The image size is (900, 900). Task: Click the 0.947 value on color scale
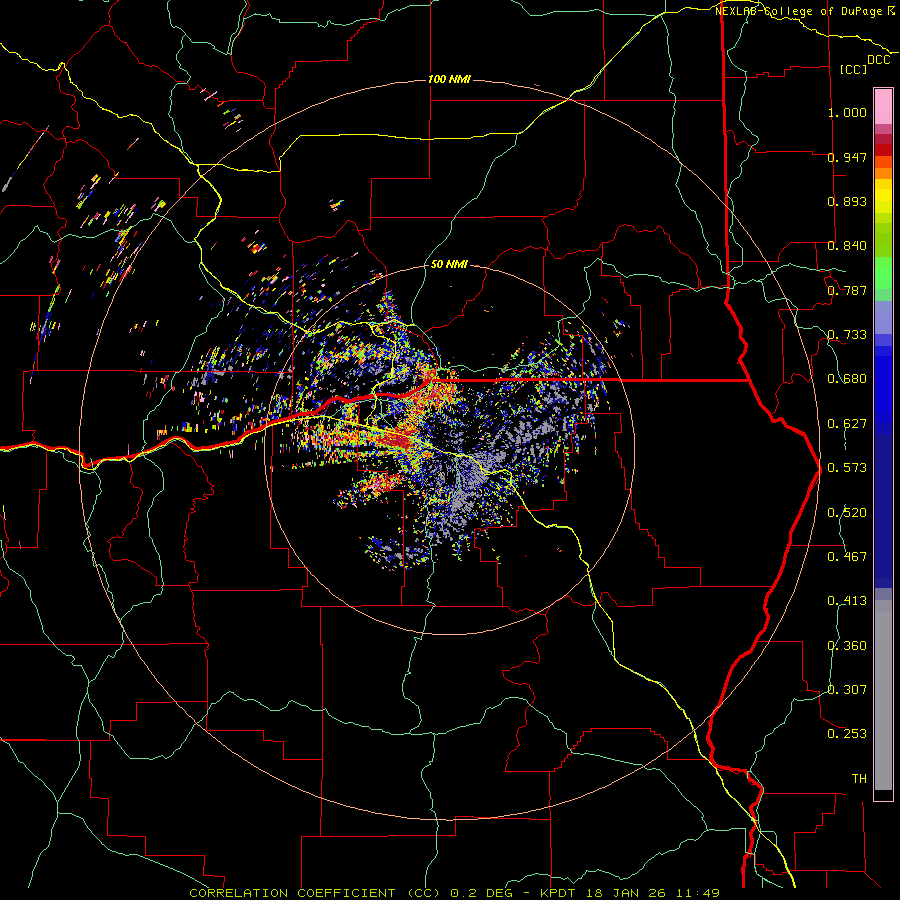click(x=847, y=157)
